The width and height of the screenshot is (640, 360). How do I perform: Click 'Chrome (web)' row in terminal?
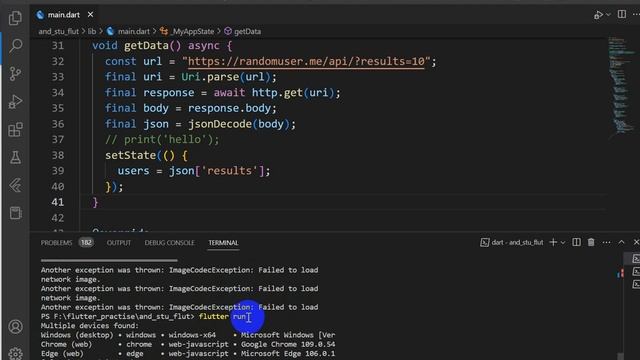pyautogui.click(x=188, y=344)
